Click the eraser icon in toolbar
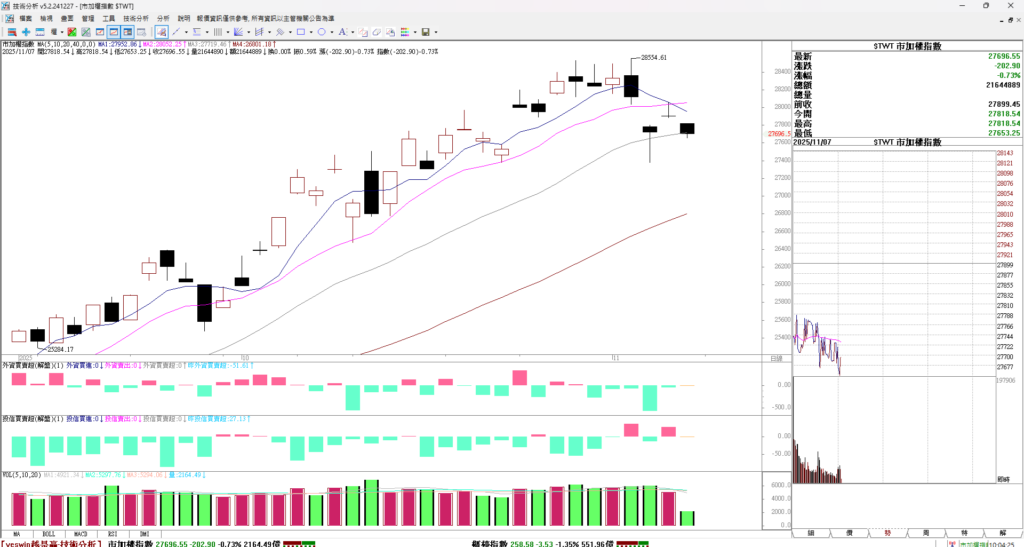Viewport: 1024px width, 547px height. [377, 32]
